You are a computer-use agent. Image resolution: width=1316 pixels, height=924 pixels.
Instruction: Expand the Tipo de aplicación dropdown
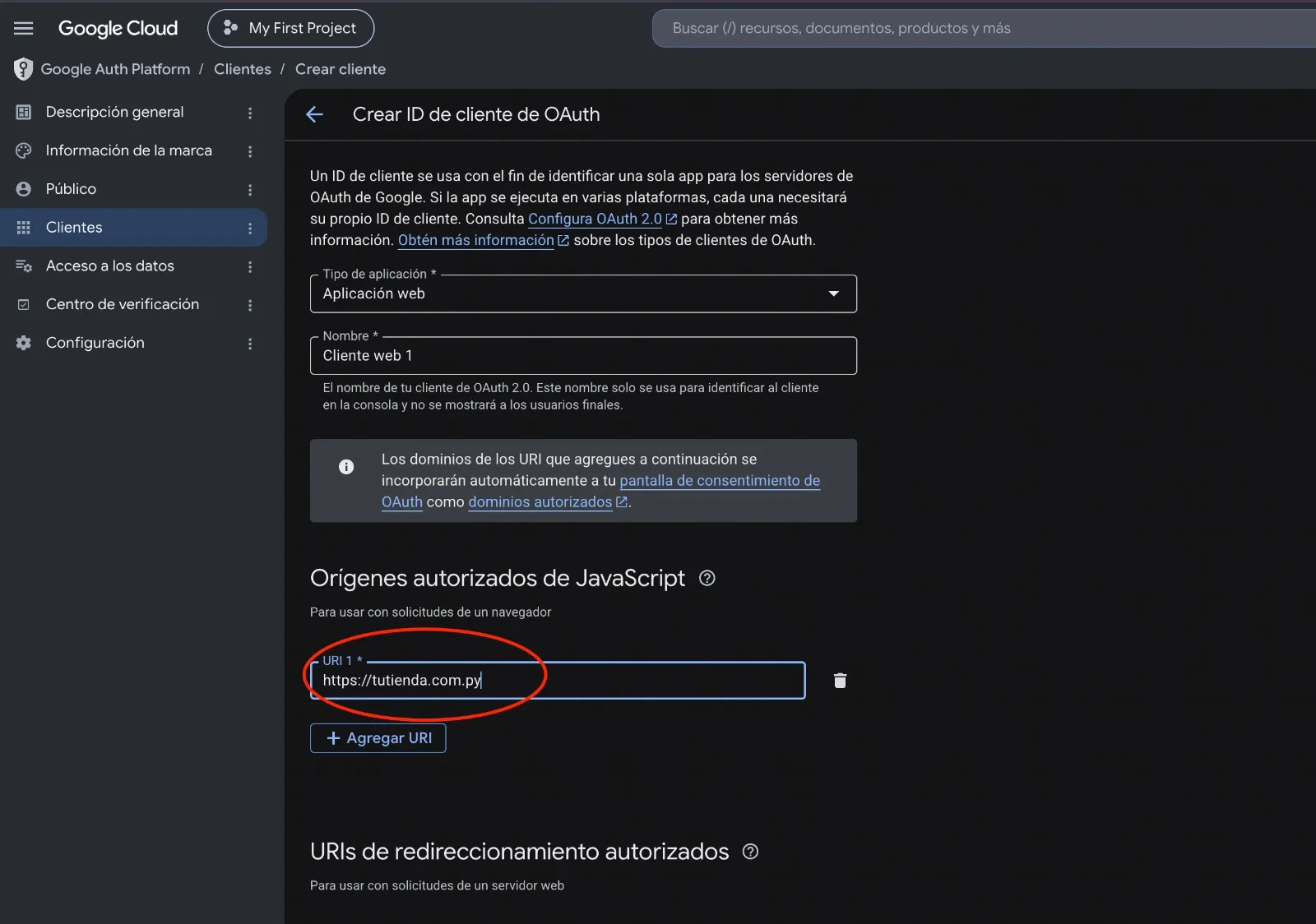(583, 293)
